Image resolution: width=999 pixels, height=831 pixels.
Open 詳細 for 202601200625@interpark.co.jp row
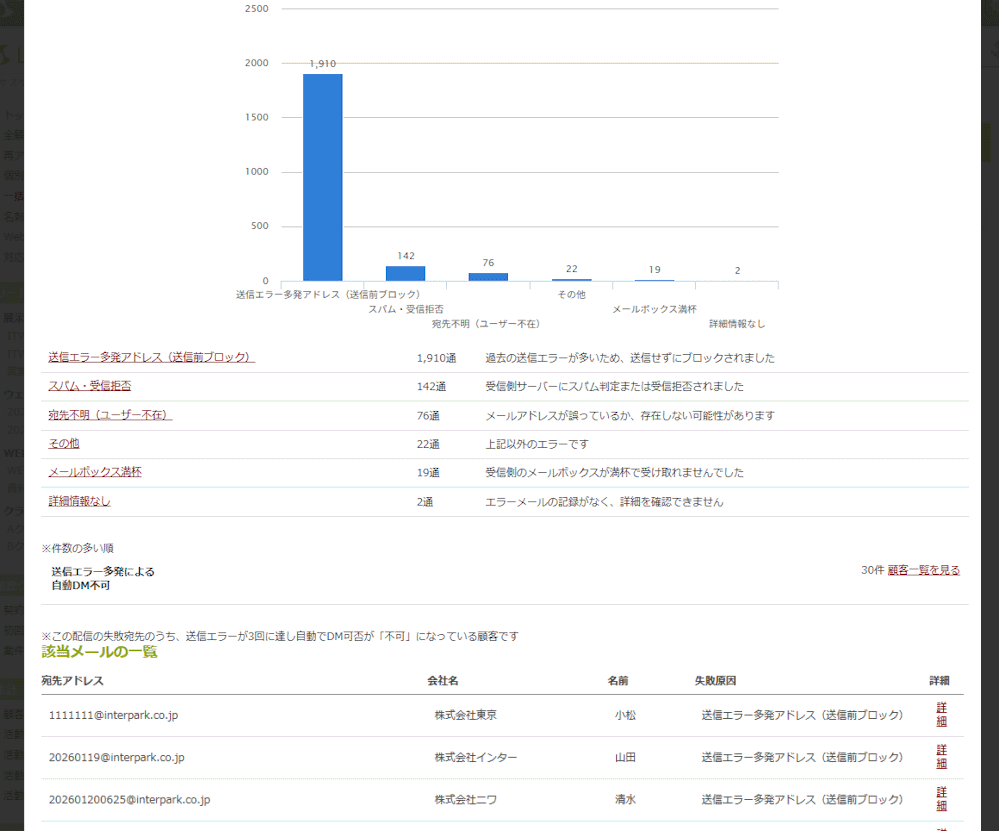(x=942, y=798)
